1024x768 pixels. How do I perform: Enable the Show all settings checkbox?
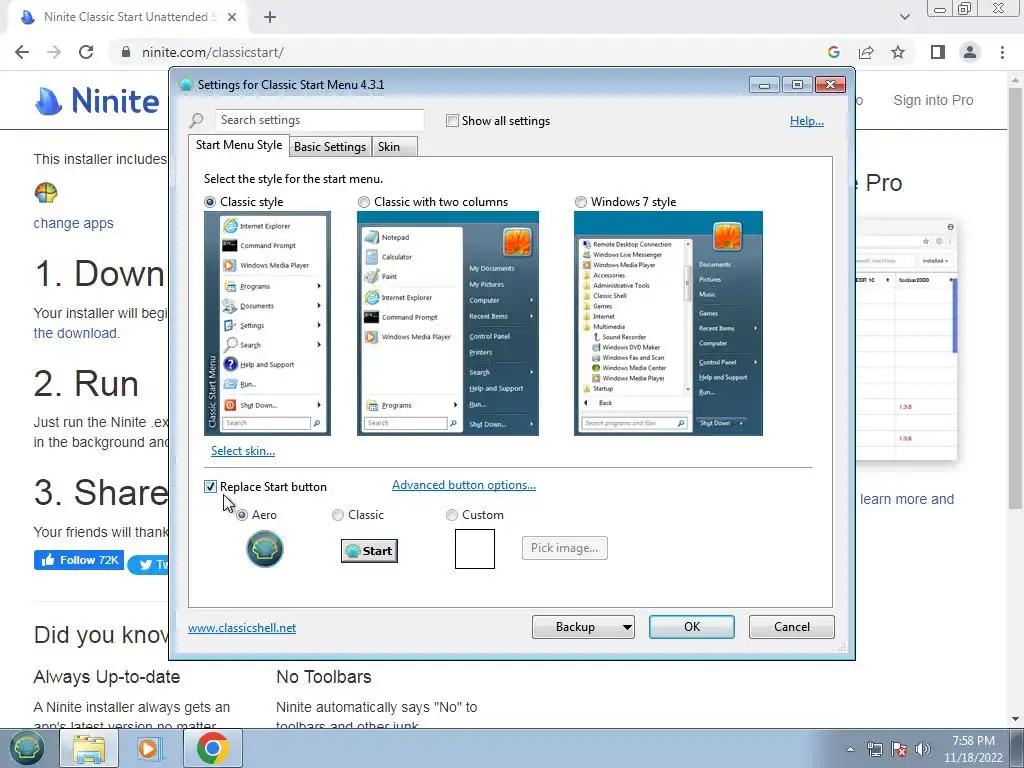click(452, 121)
